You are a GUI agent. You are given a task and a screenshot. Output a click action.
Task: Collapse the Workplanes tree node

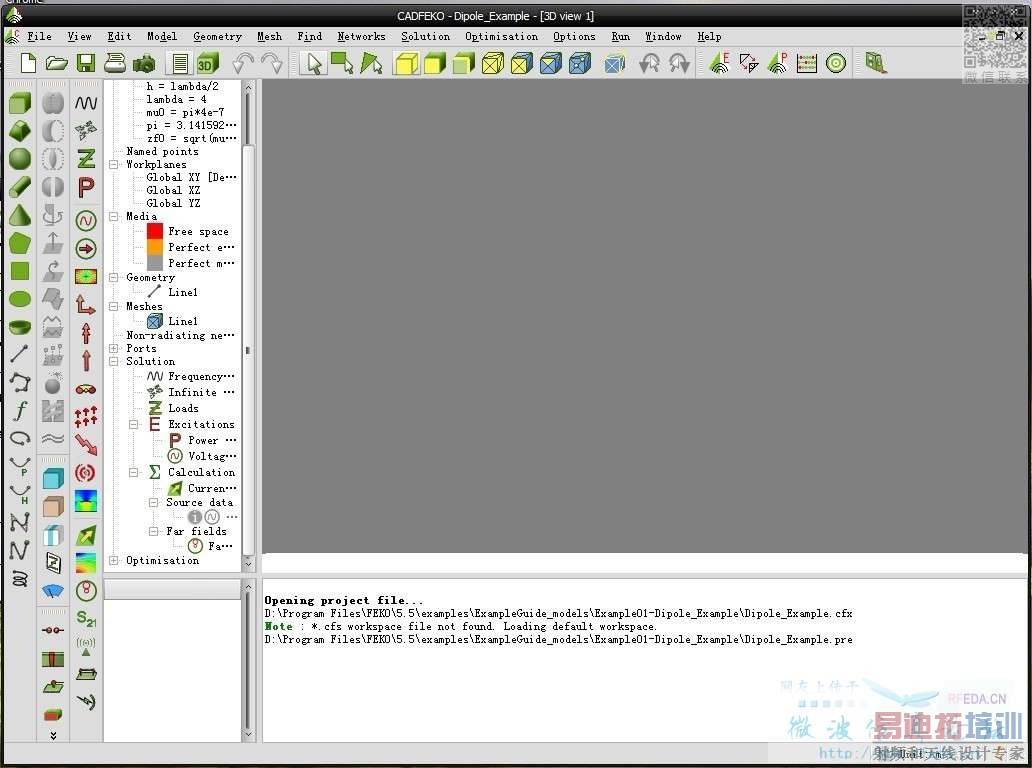pos(113,165)
